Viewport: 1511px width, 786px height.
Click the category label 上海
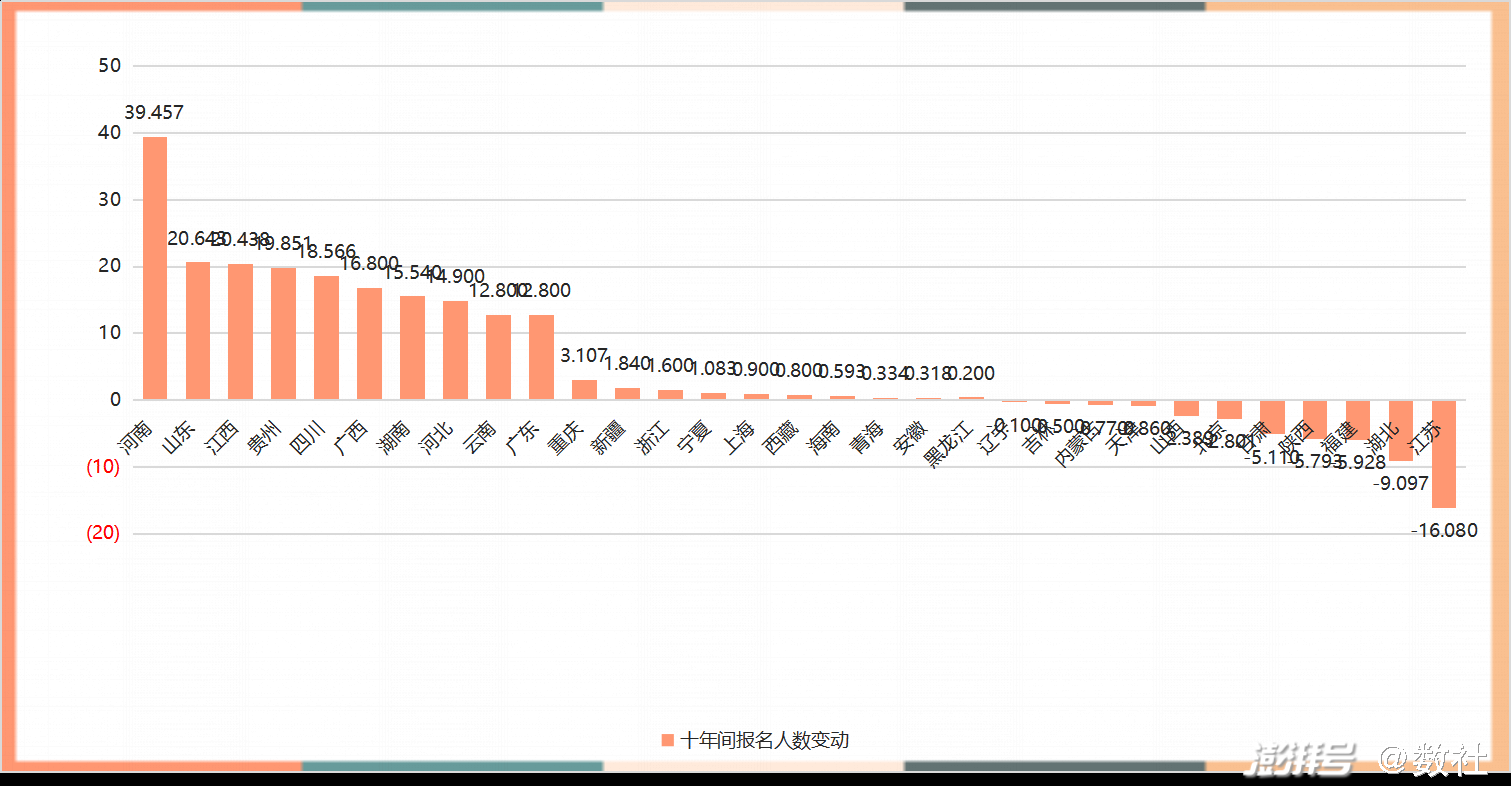click(736, 439)
